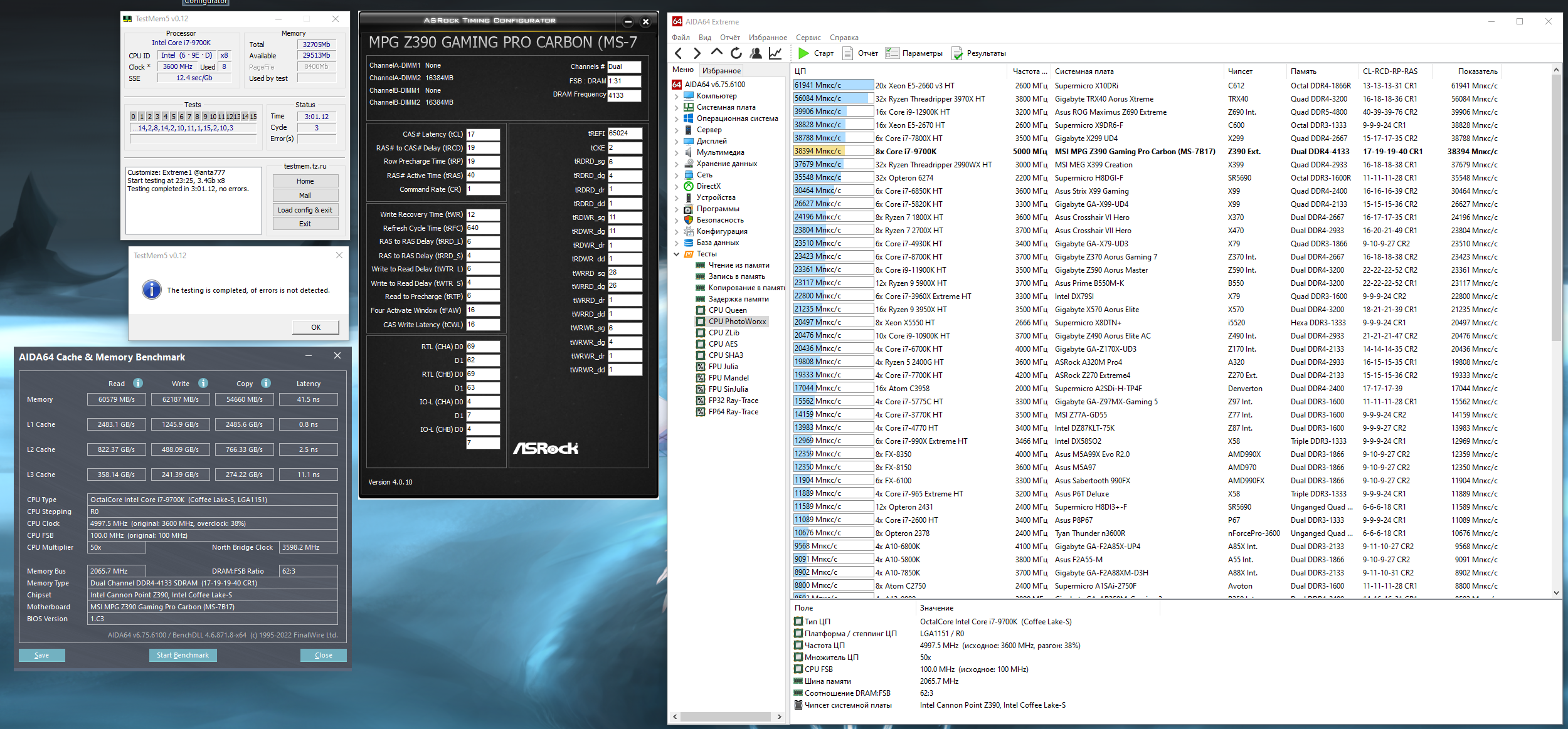Collapse the Тесты tree node
Viewport: 1568px width, 729px height.
[676, 254]
